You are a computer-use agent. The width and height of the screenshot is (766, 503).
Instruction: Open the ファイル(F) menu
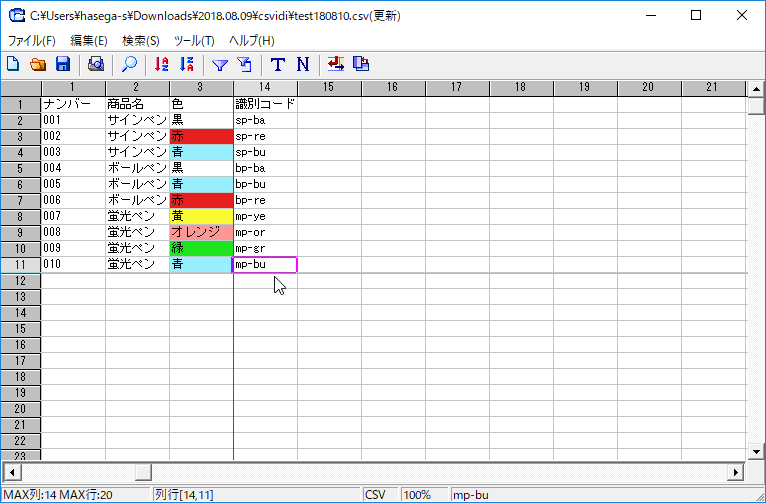click(x=32, y=41)
